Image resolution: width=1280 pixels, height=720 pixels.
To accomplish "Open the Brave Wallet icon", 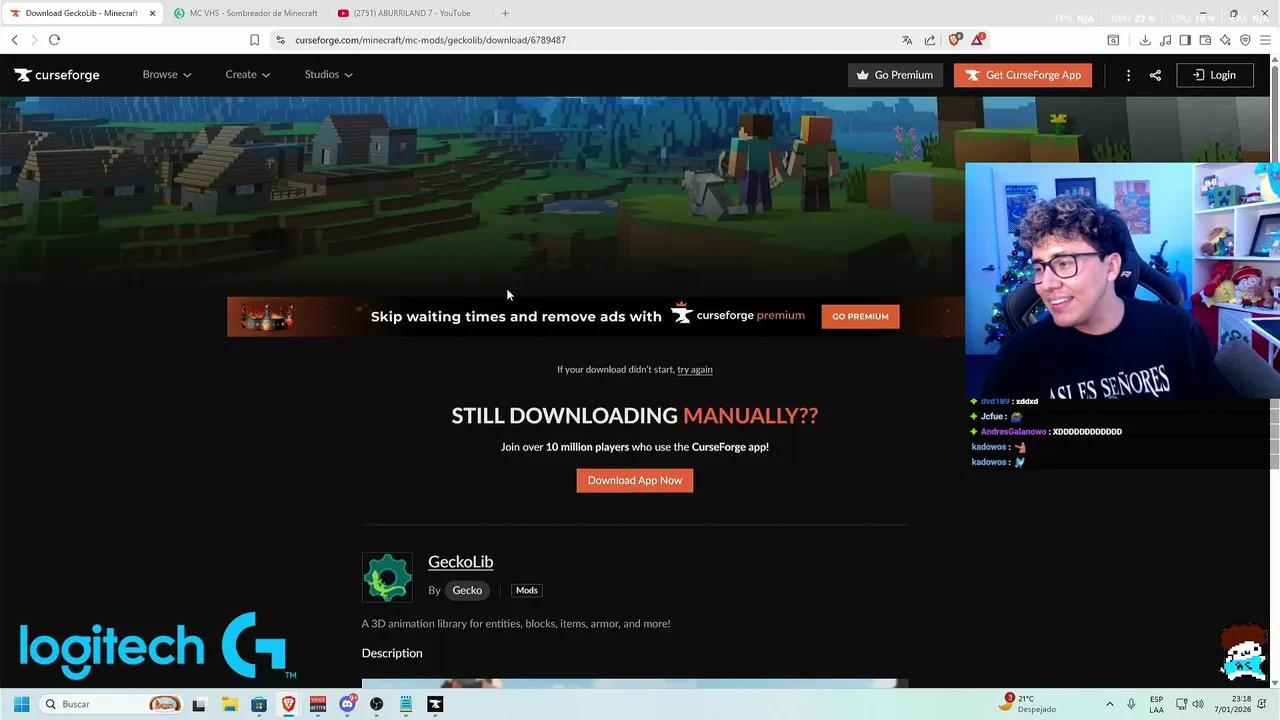I will click(x=1205, y=40).
